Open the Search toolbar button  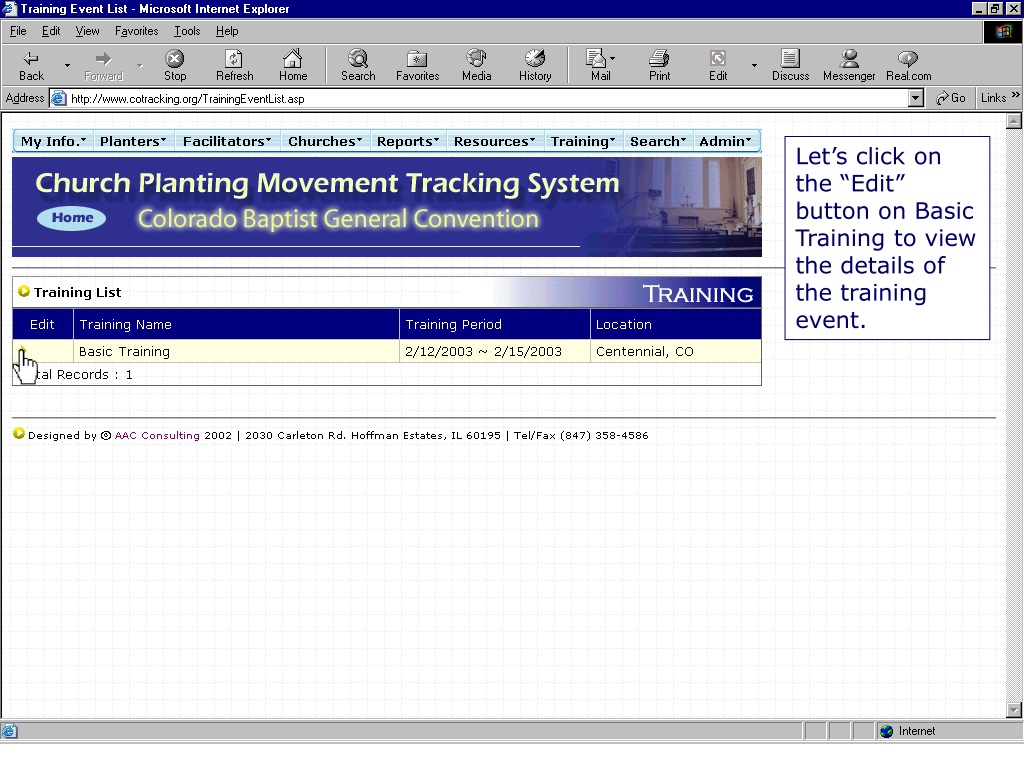[x=358, y=65]
